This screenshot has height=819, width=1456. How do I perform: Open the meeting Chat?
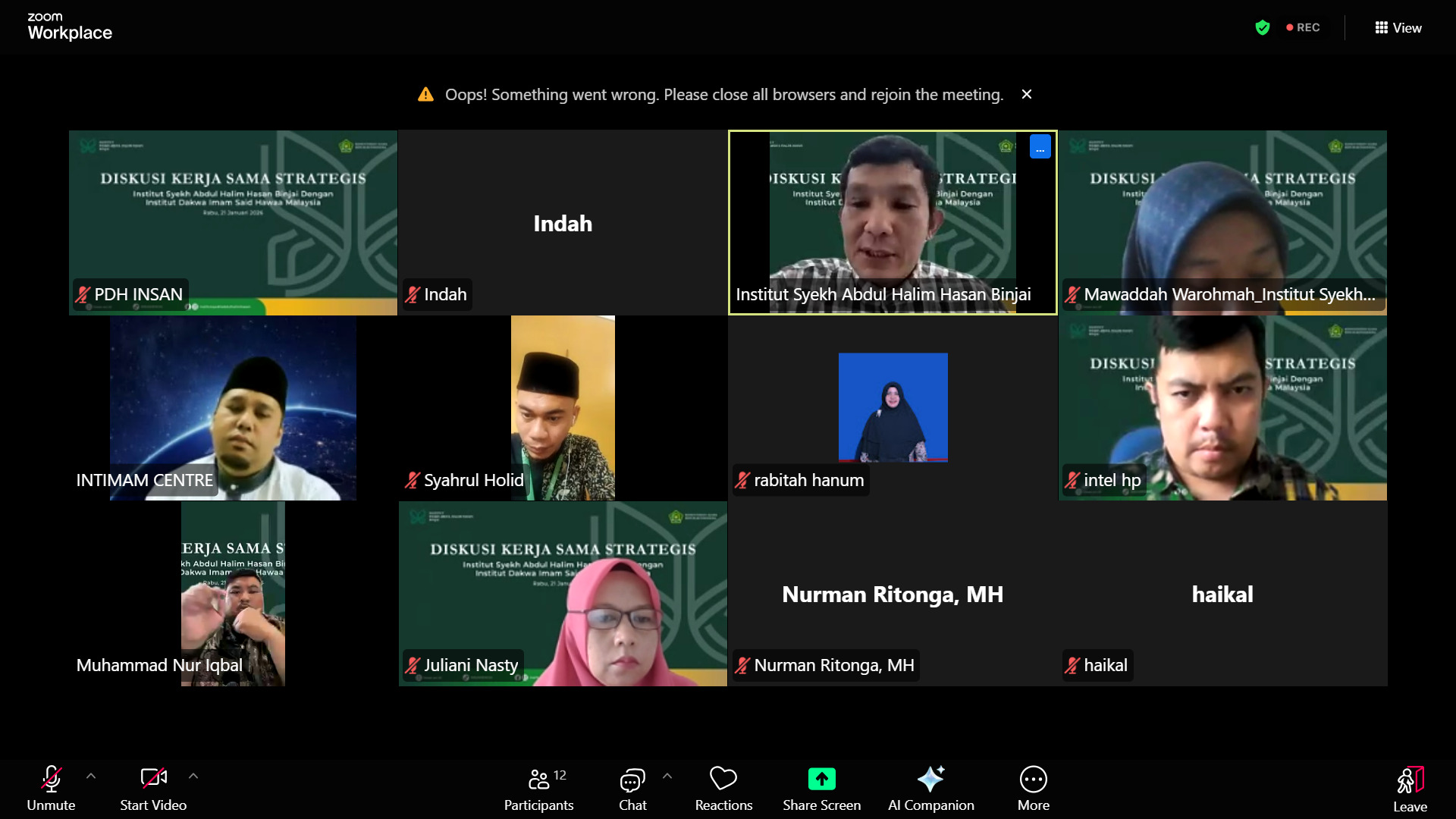coord(632,787)
